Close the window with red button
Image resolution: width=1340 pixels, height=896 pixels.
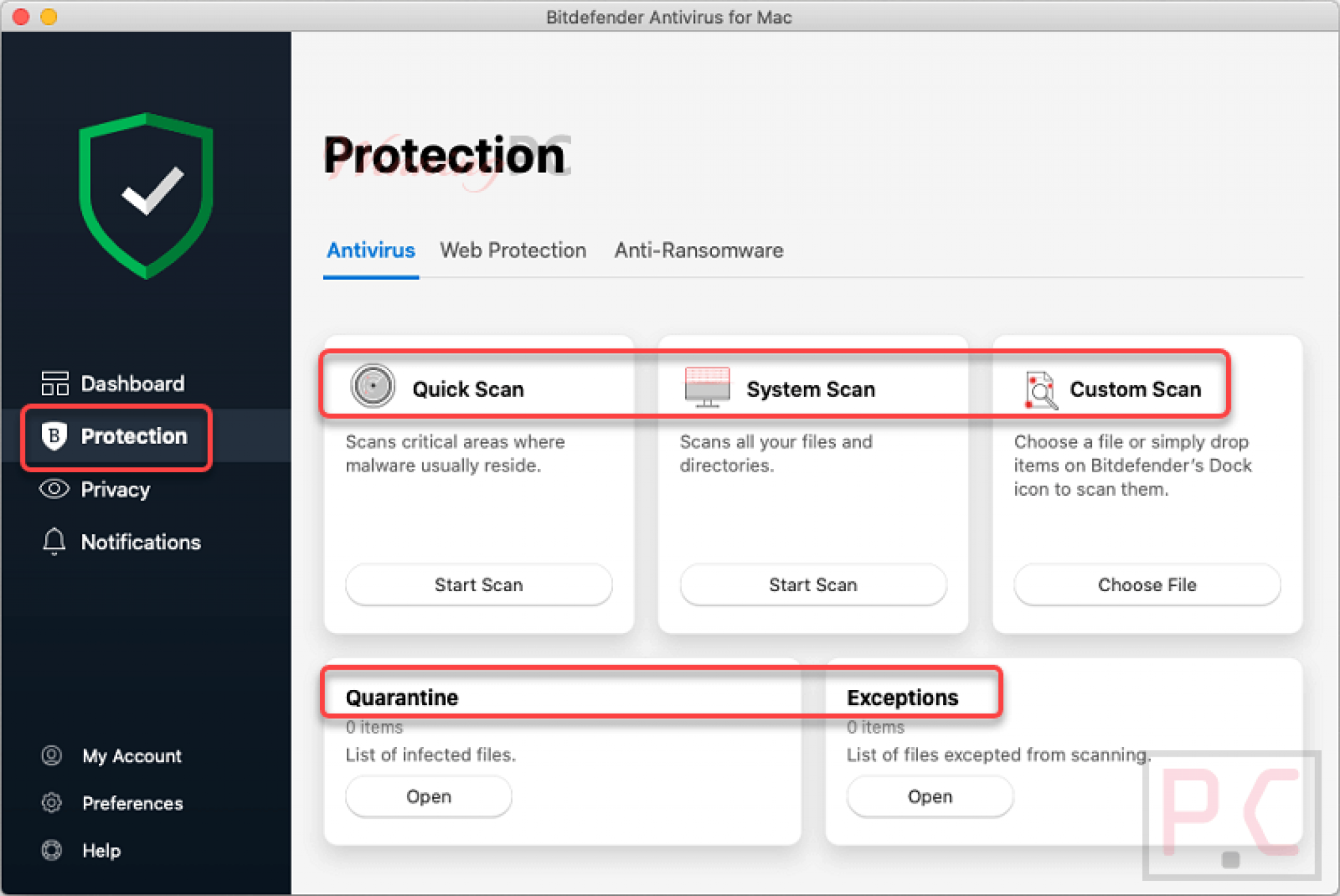(21, 16)
